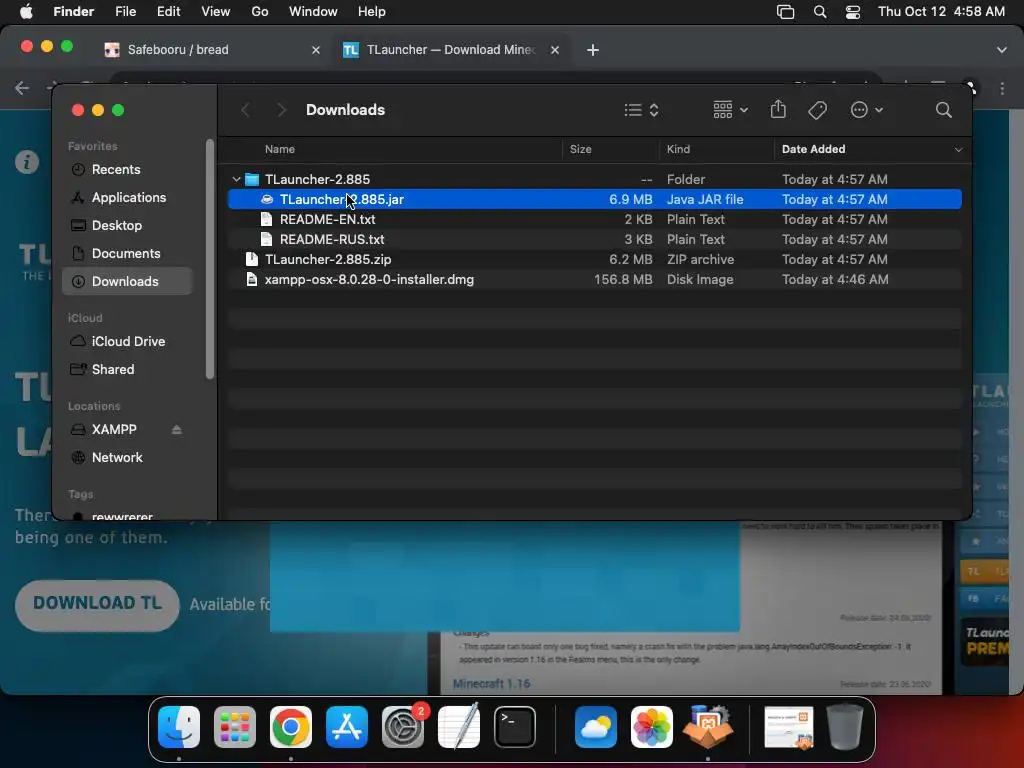Click the menu bar clock
This screenshot has width=1024, height=768.
pyautogui.click(x=941, y=12)
